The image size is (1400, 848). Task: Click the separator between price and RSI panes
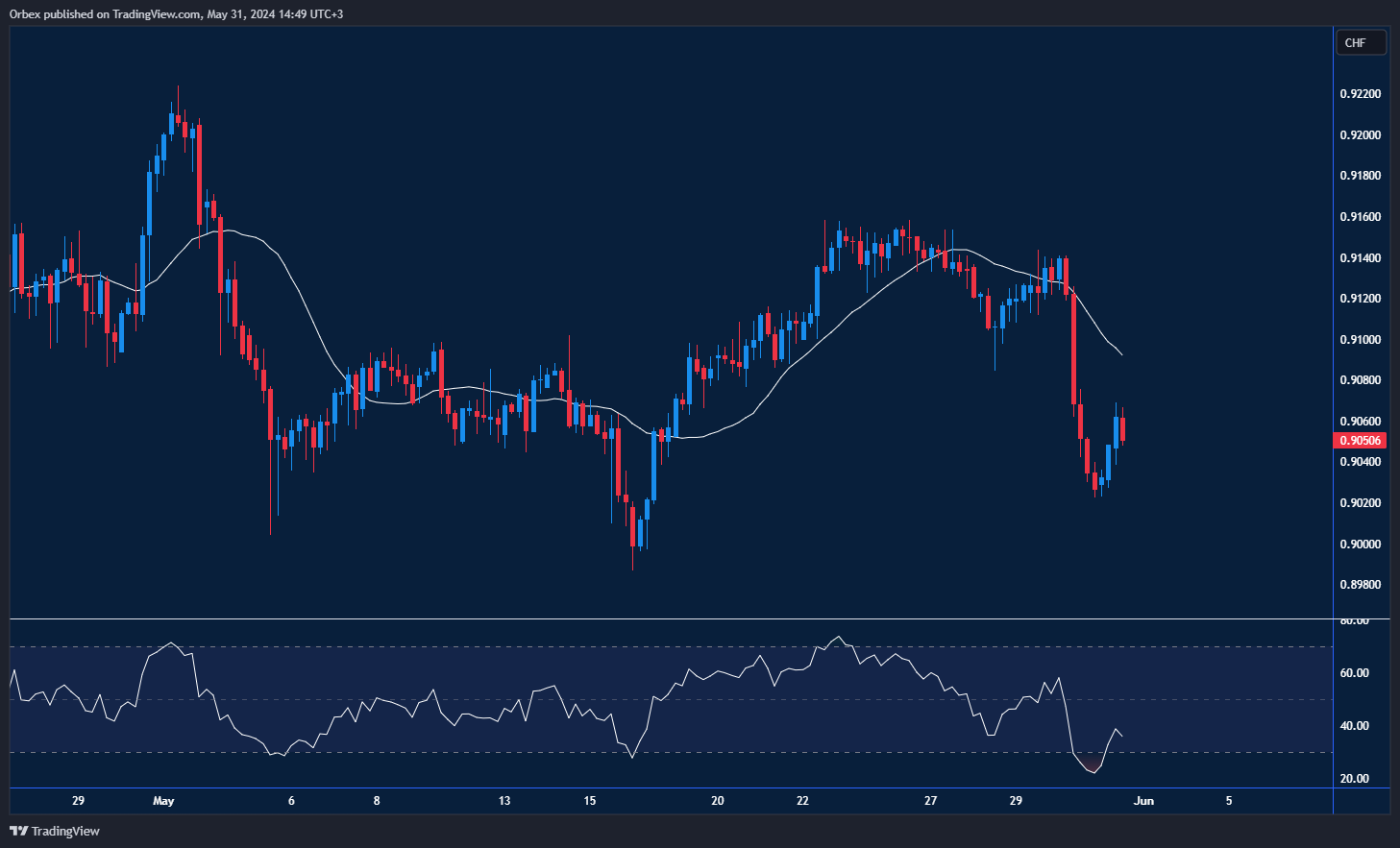[673, 619]
